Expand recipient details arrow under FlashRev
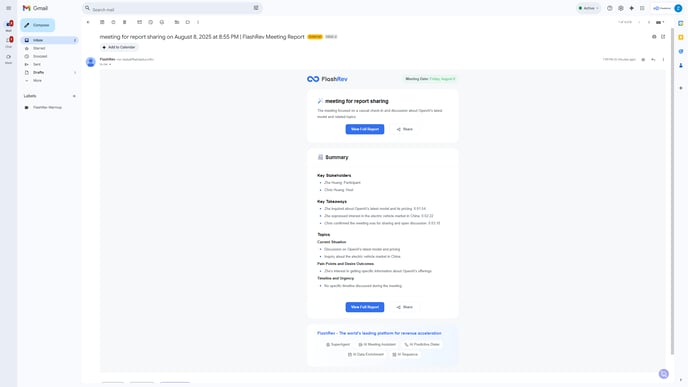The height and width of the screenshot is (387, 688). pyautogui.click(x=110, y=64)
